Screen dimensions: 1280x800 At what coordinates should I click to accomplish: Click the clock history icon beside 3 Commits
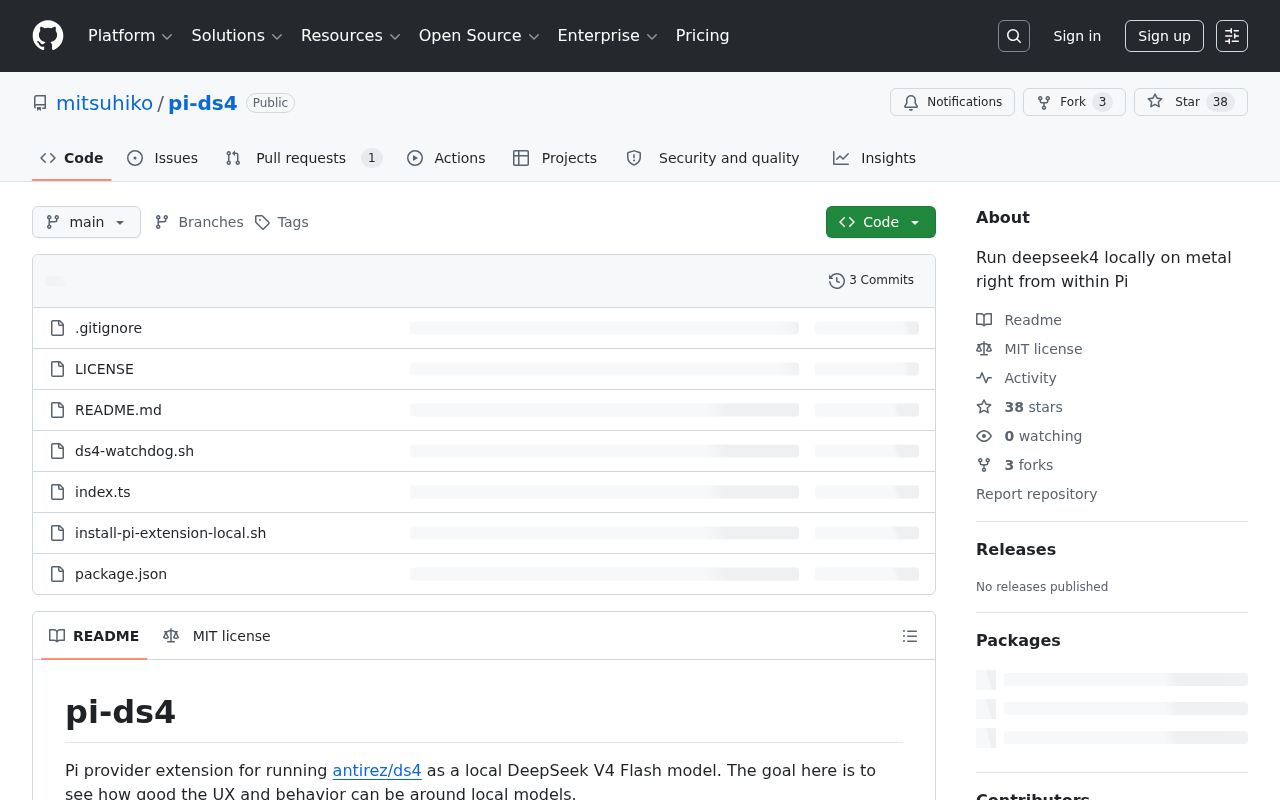tap(837, 281)
